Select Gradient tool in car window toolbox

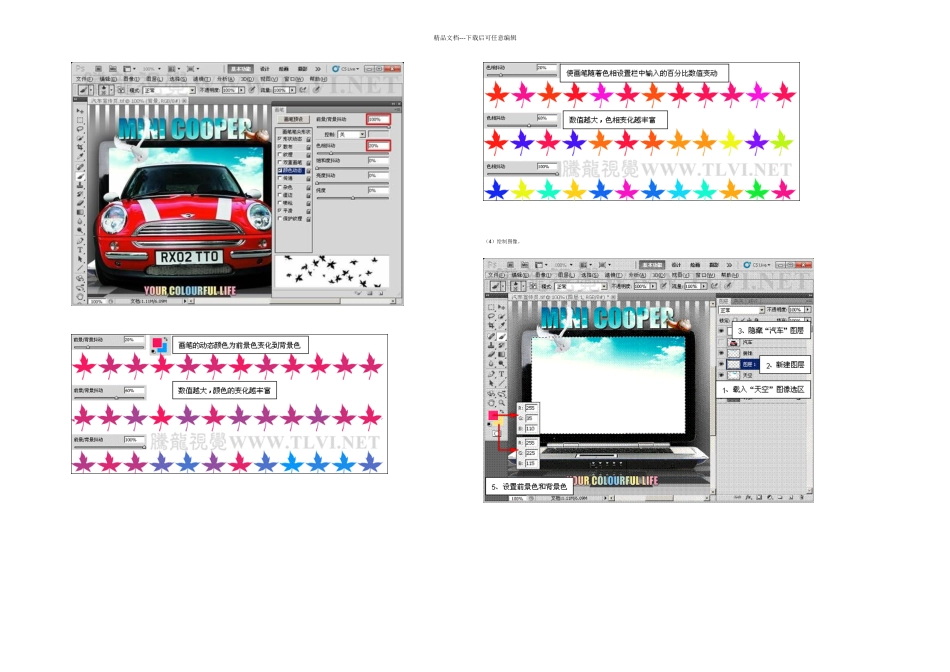point(80,212)
